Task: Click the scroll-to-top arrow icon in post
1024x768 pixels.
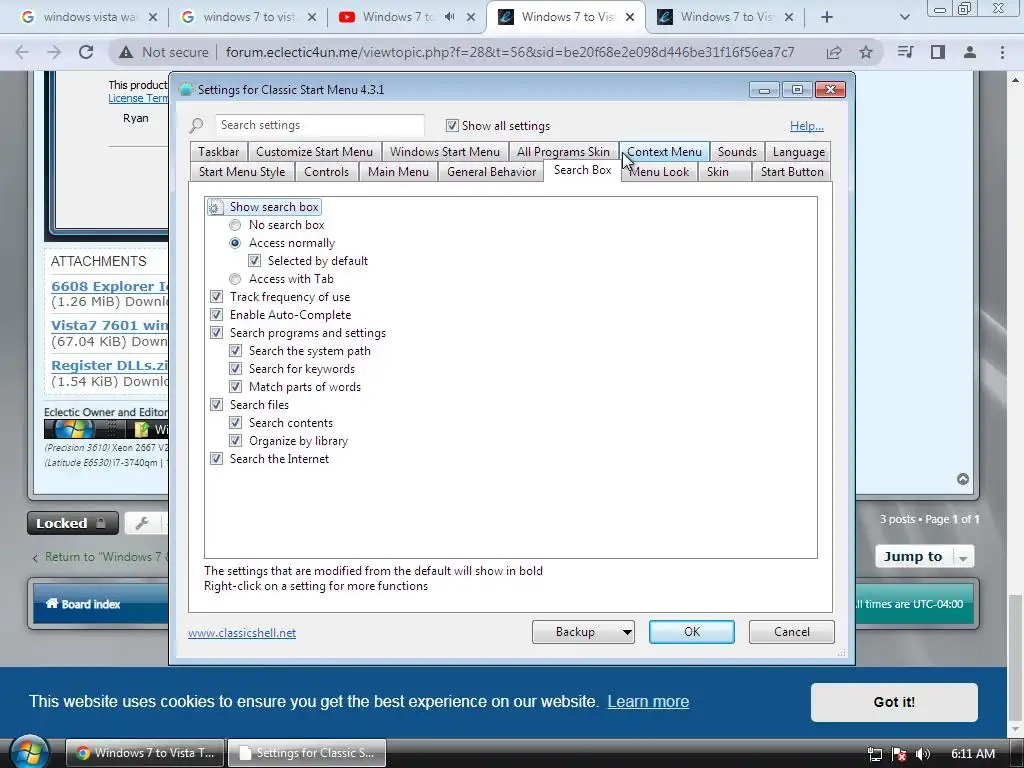Action: pos(963,479)
